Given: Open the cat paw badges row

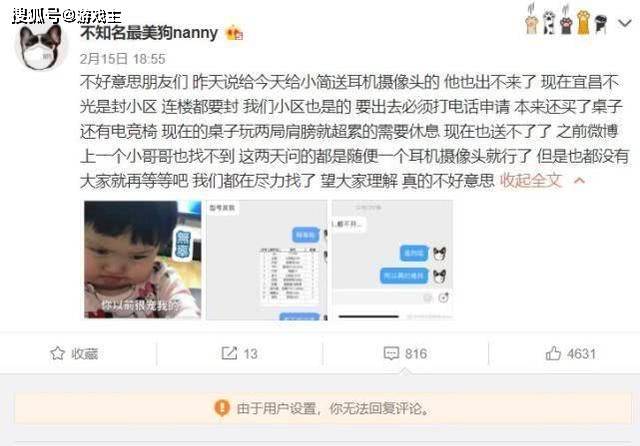Looking at the screenshot, I should pyautogui.click(x=567, y=20).
